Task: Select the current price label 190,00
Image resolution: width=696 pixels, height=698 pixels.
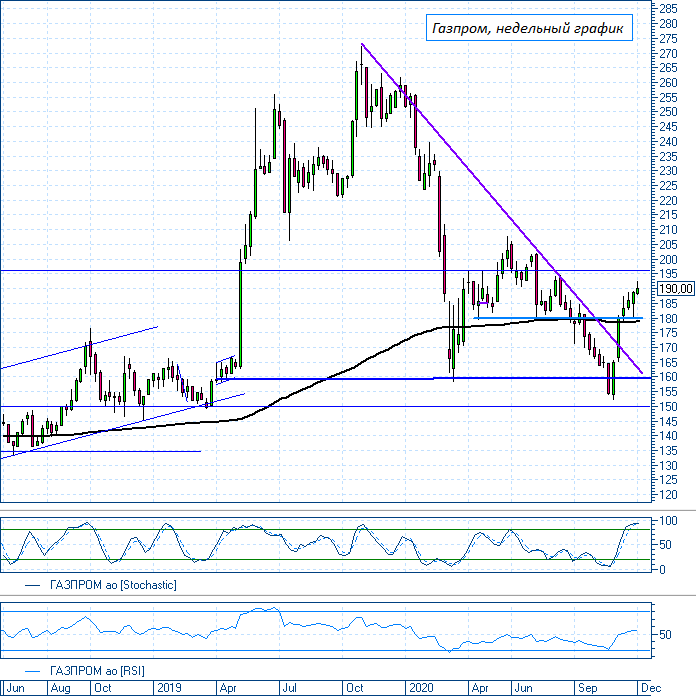Action: click(x=676, y=289)
